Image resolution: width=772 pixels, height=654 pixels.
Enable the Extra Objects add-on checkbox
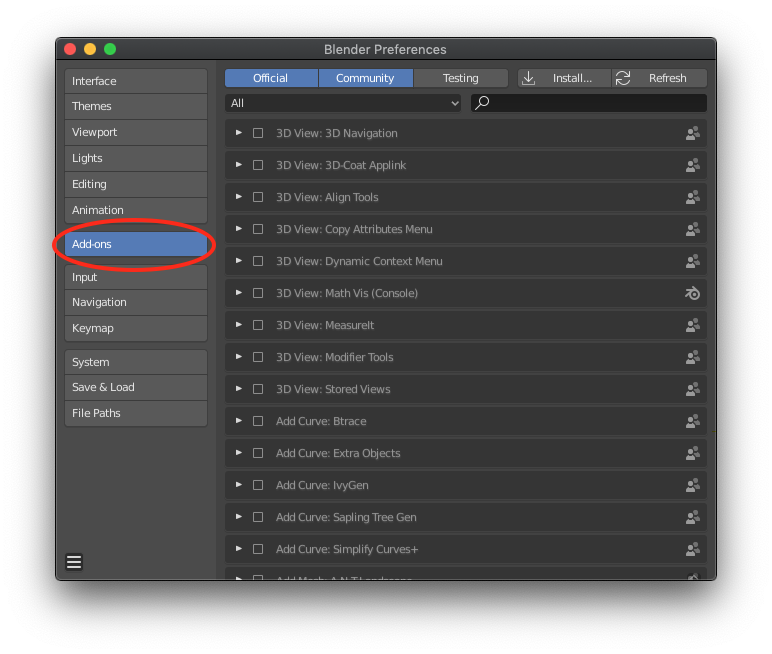tap(258, 453)
